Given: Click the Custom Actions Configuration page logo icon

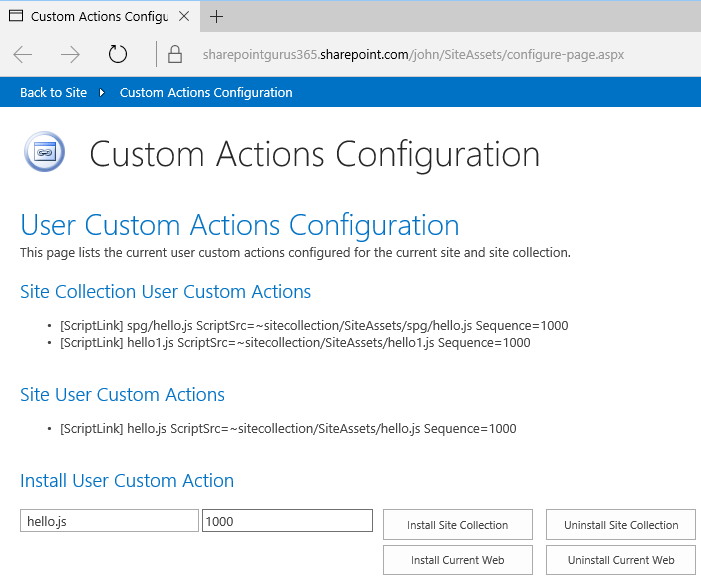Looking at the screenshot, I should pos(44,152).
